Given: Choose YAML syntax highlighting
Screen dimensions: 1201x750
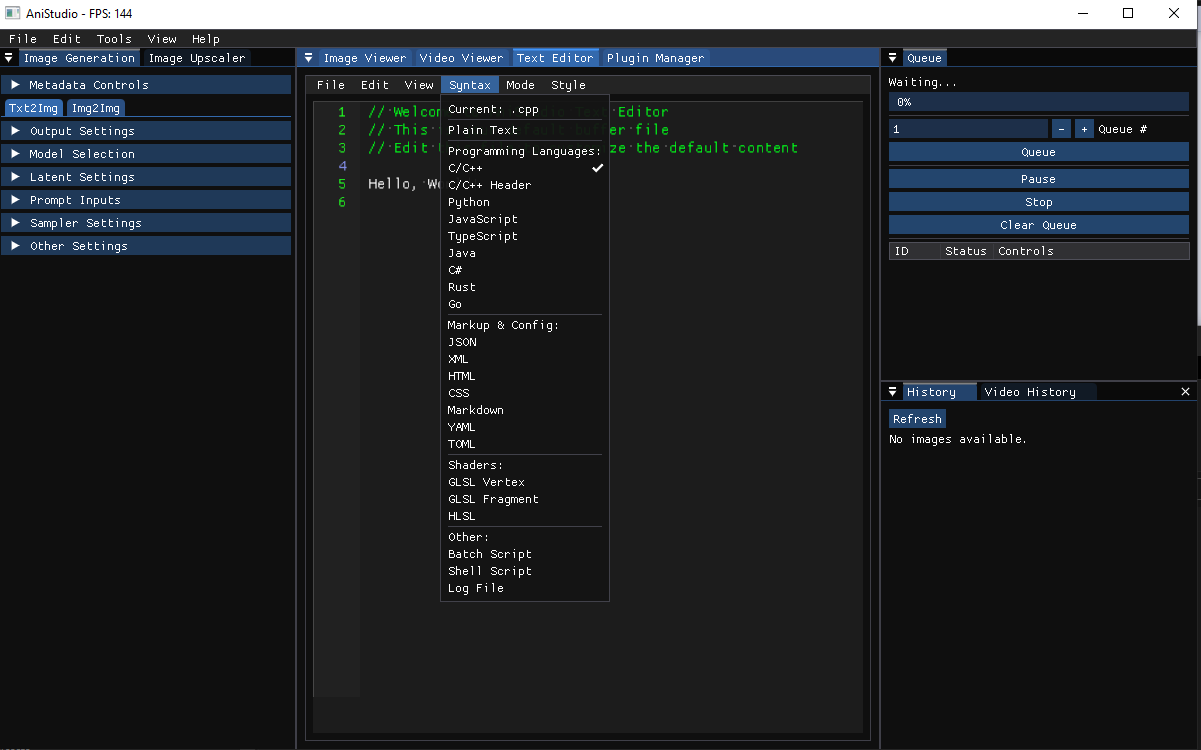Looking at the screenshot, I should click(525, 427).
